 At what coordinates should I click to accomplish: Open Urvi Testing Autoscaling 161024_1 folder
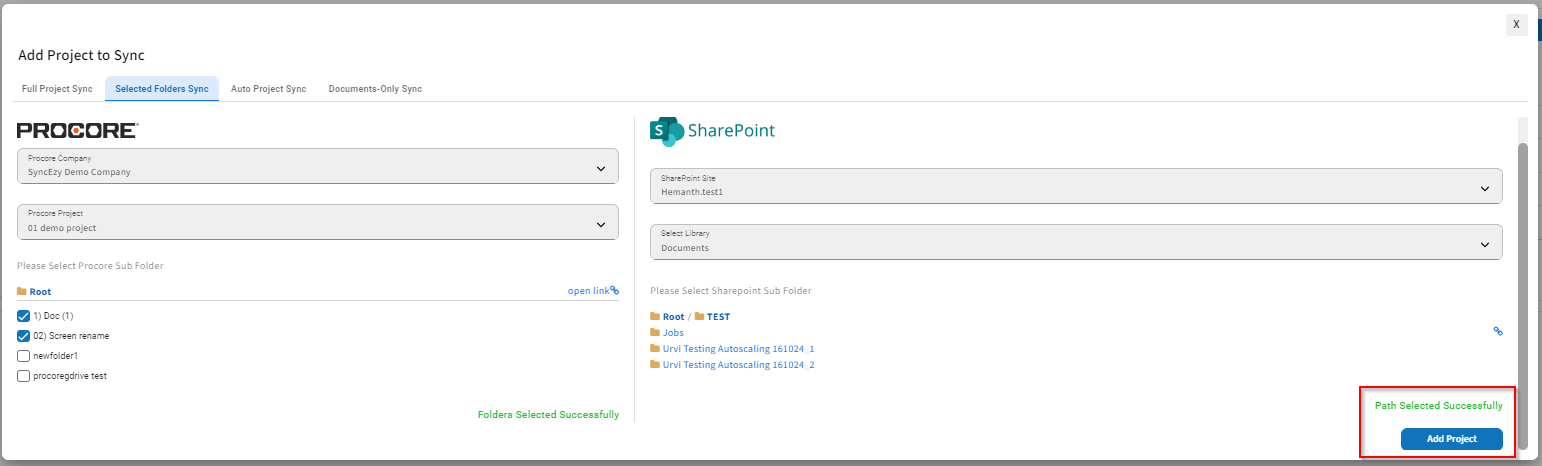coord(738,349)
